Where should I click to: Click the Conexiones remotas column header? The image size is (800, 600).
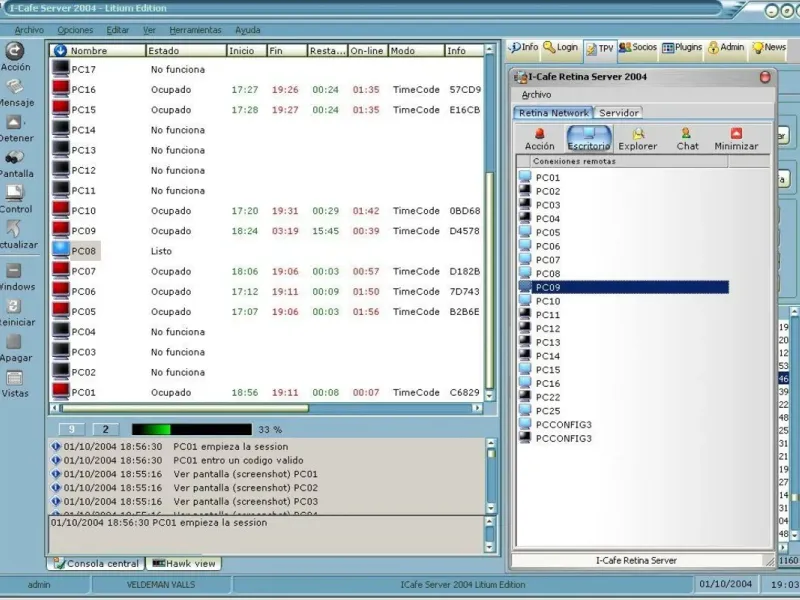[630, 161]
